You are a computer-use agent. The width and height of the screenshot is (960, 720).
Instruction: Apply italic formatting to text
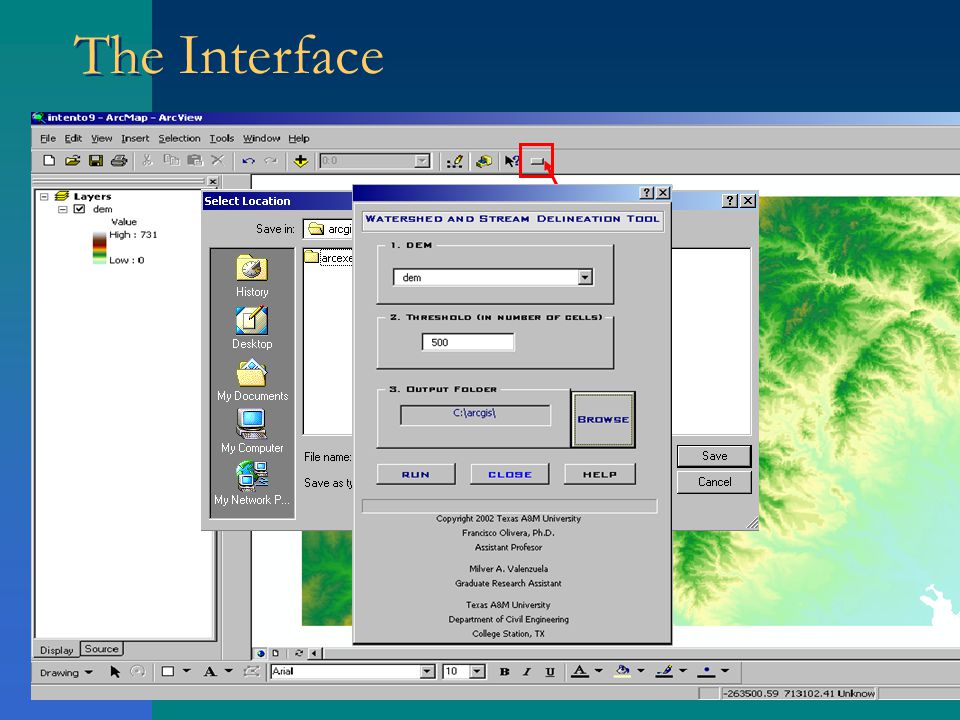(527, 672)
